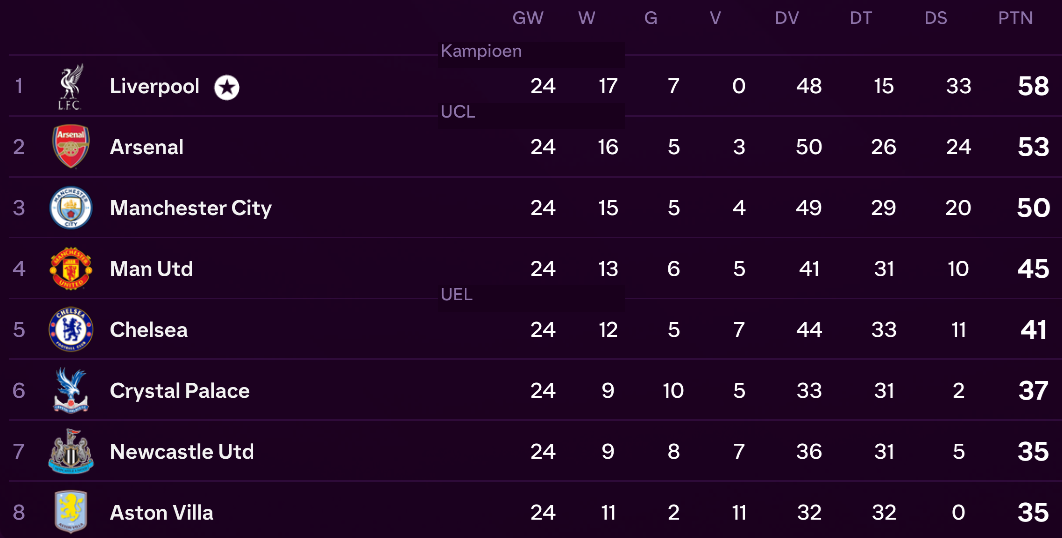Image resolution: width=1062 pixels, height=538 pixels.
Task: Select the Newcastle Utd crest
Action: [x=71, y=451]
